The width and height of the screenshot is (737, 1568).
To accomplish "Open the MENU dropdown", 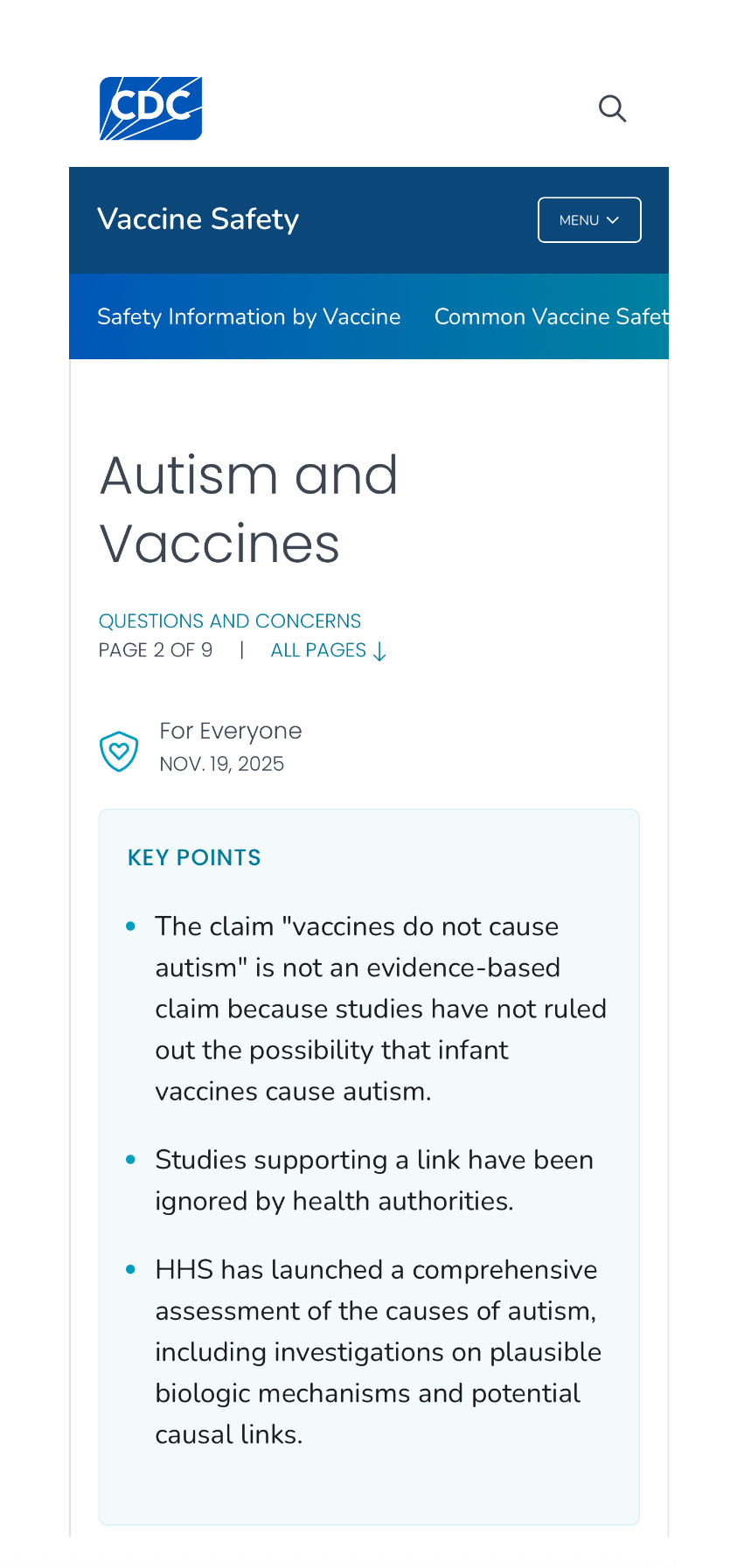I will [x=588, y=220].
